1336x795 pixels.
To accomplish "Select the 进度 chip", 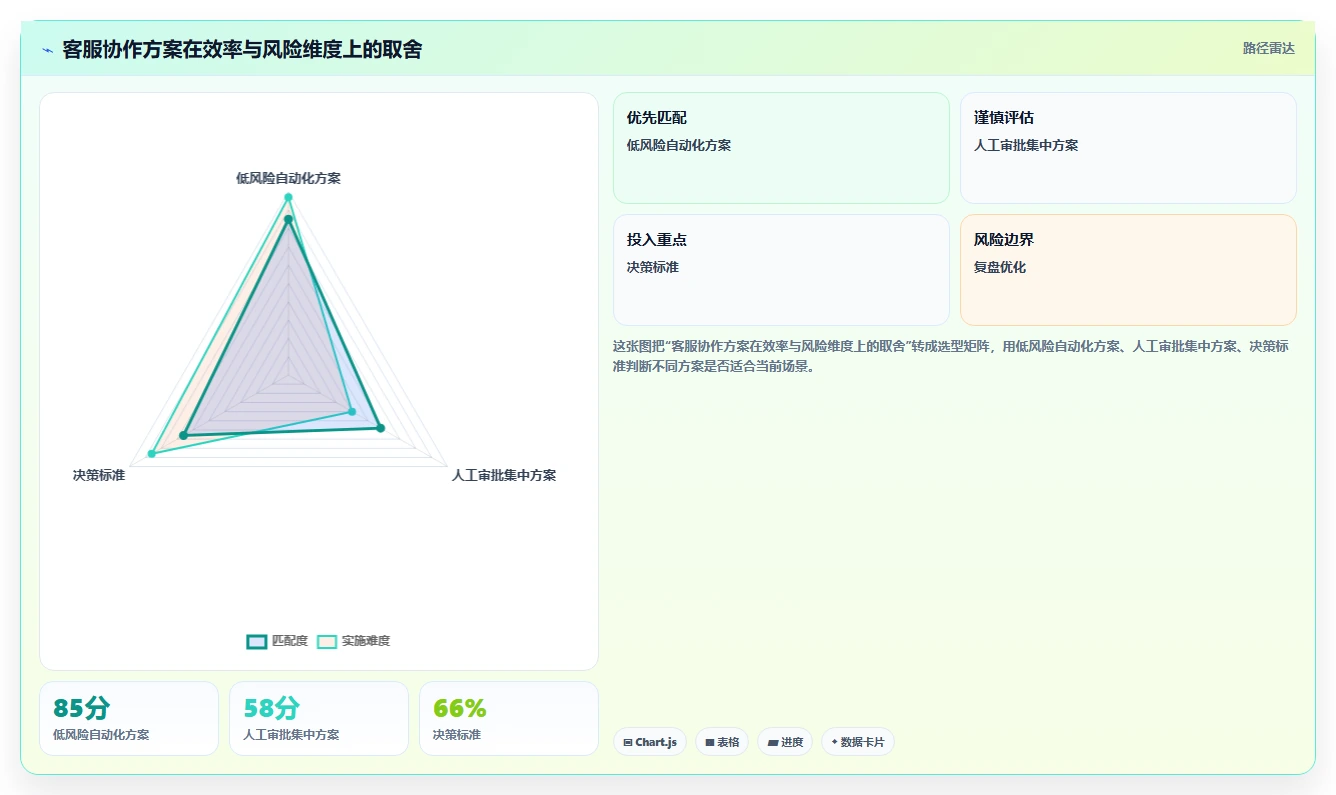I will [785, 742].
